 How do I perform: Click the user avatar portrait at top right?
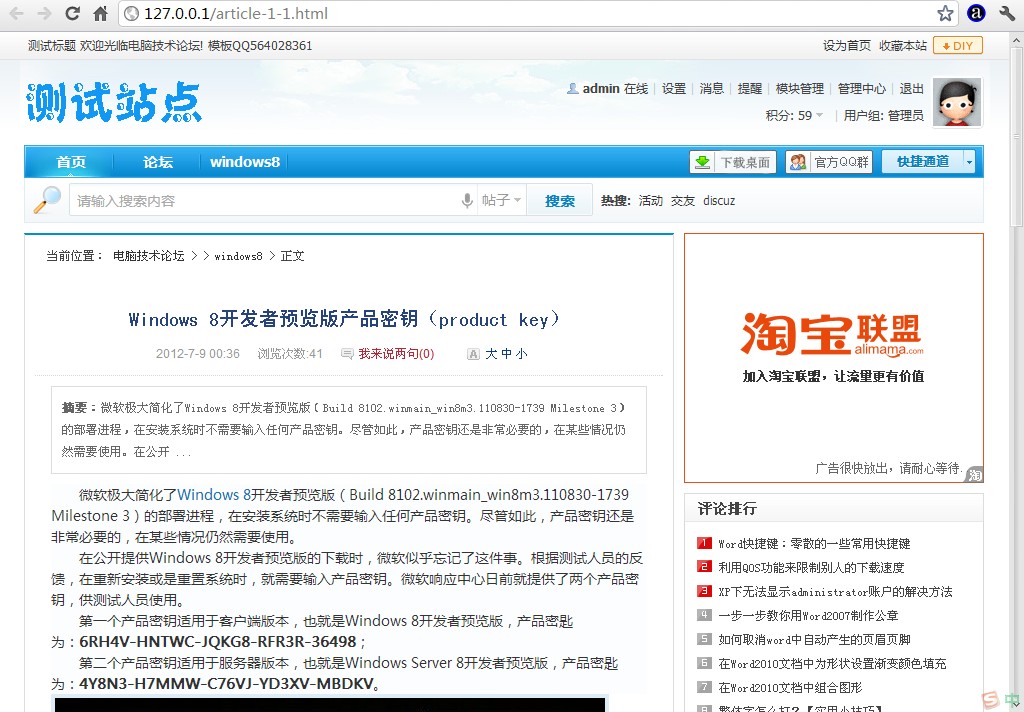[x=956, y=101]
